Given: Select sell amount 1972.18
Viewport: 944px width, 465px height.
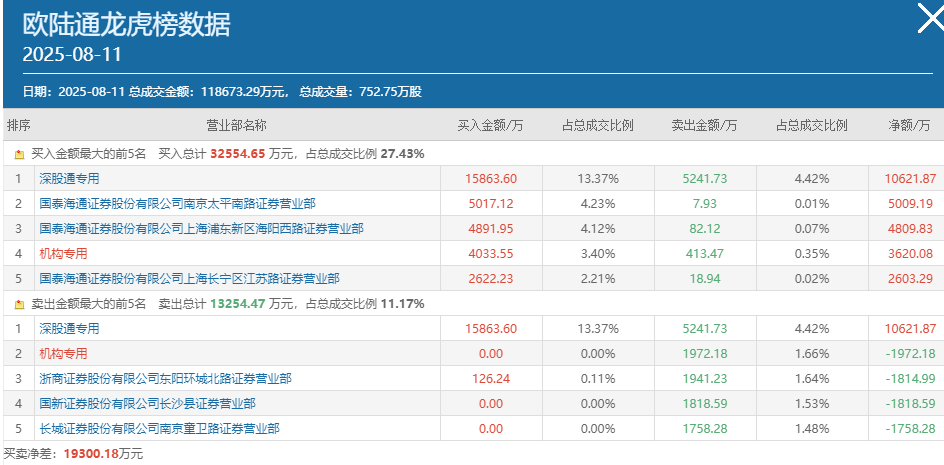Looking at the screenshot, I should click(704, 354).
